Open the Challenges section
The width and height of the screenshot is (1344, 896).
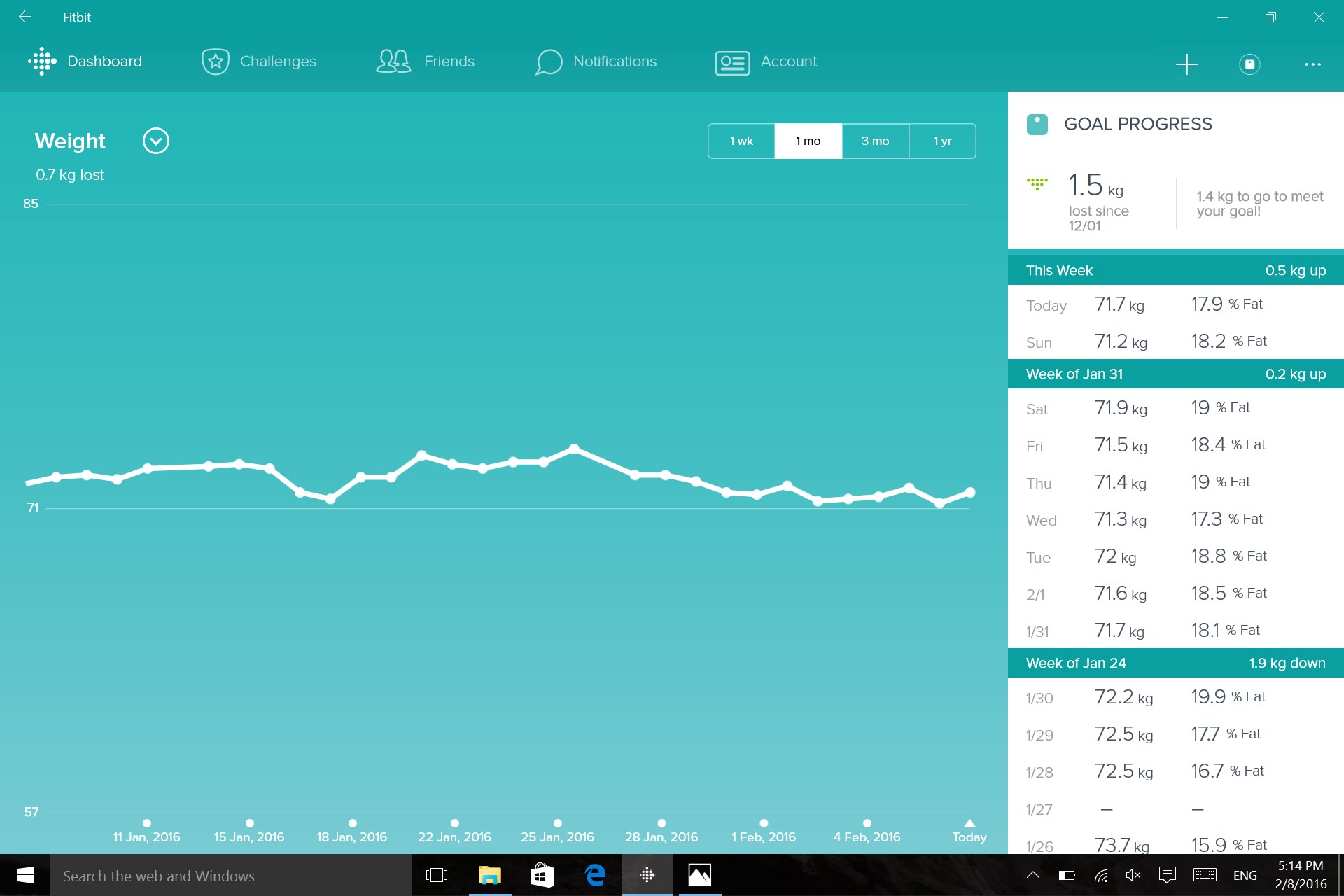click(x=258, y=61)
